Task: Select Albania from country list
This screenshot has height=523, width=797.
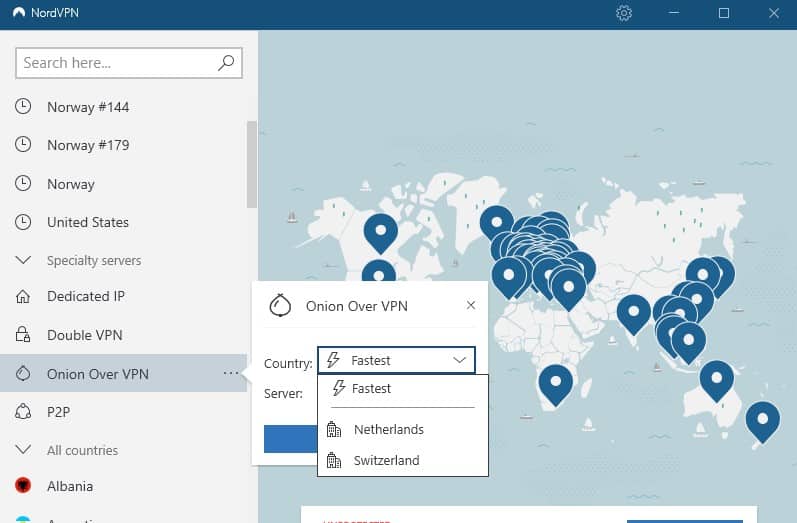Action: pyautogui.click(x=70, y=486)
